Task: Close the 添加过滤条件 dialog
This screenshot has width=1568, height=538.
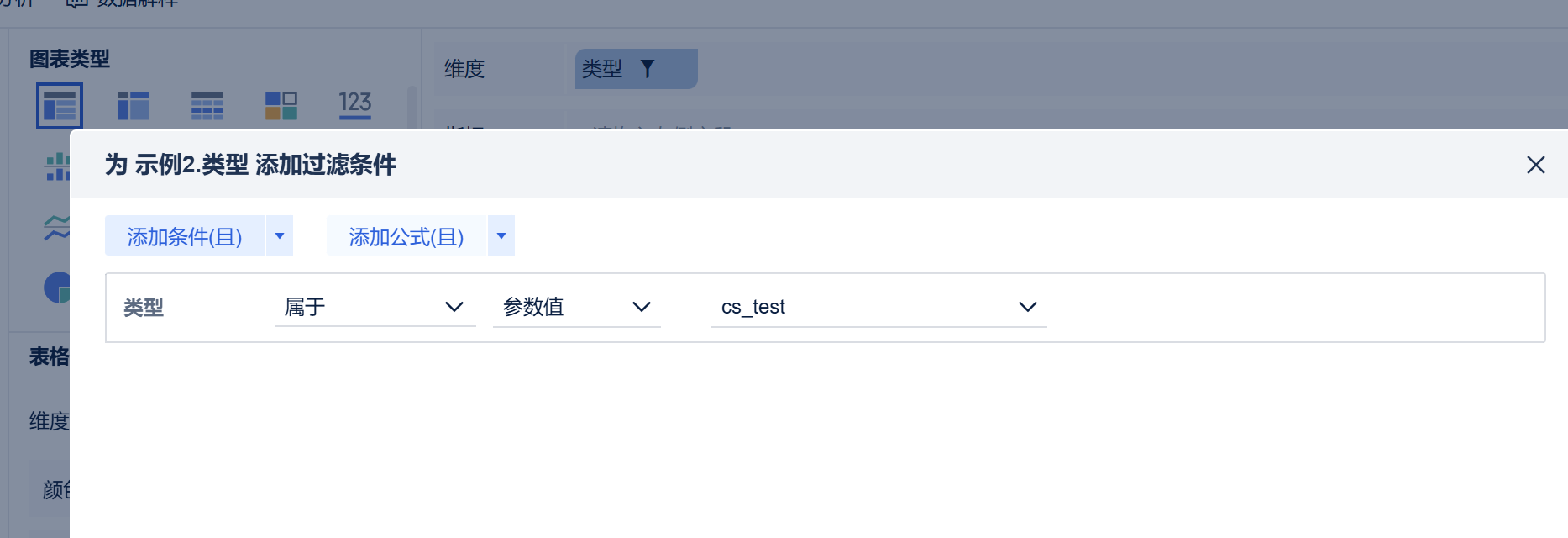Action: (x=1535, y=165)
